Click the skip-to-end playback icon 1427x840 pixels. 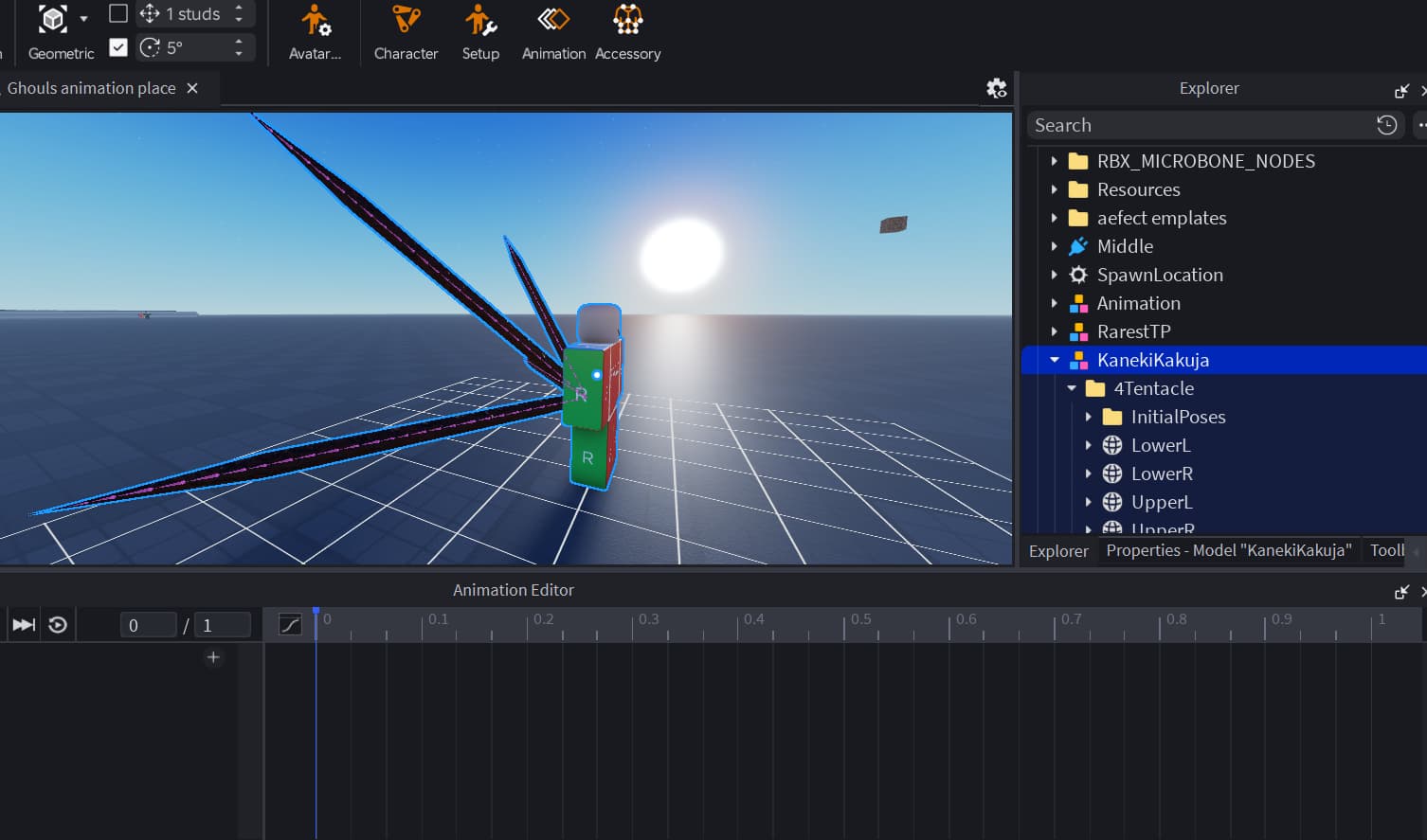point(23,624)
